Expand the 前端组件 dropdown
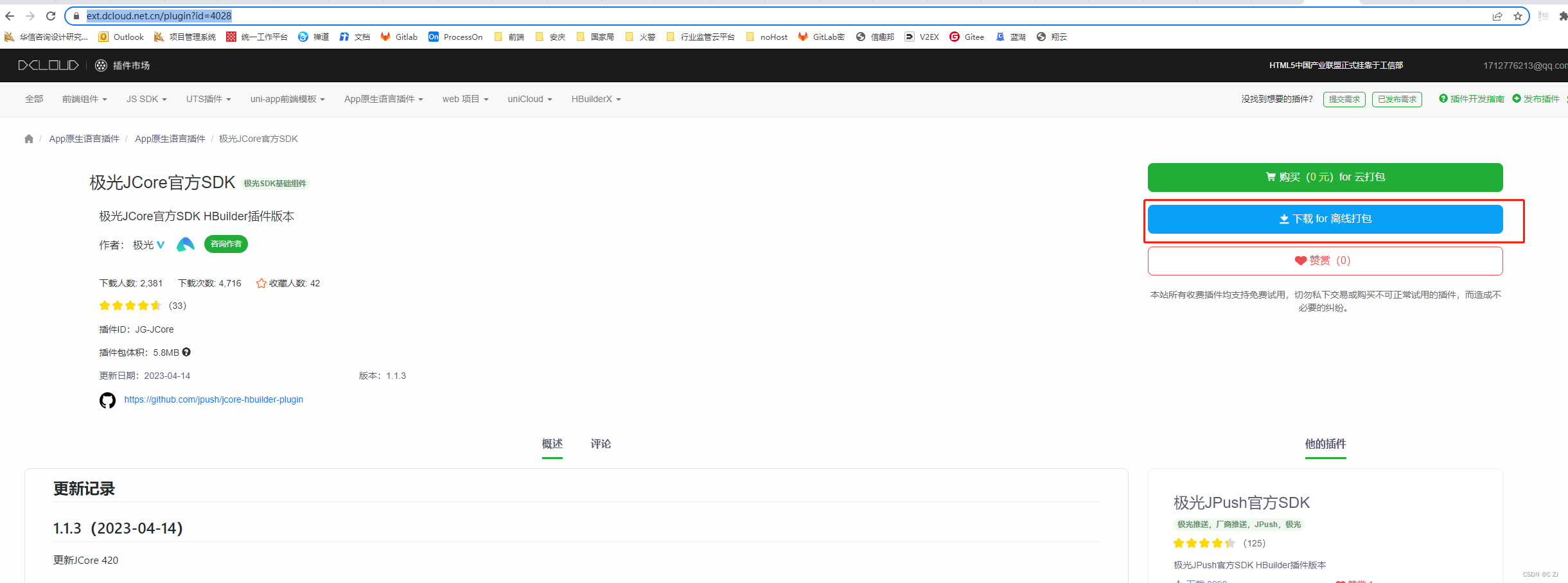The width and height of the screenshot is (1568, 583). tap(84, 99)
